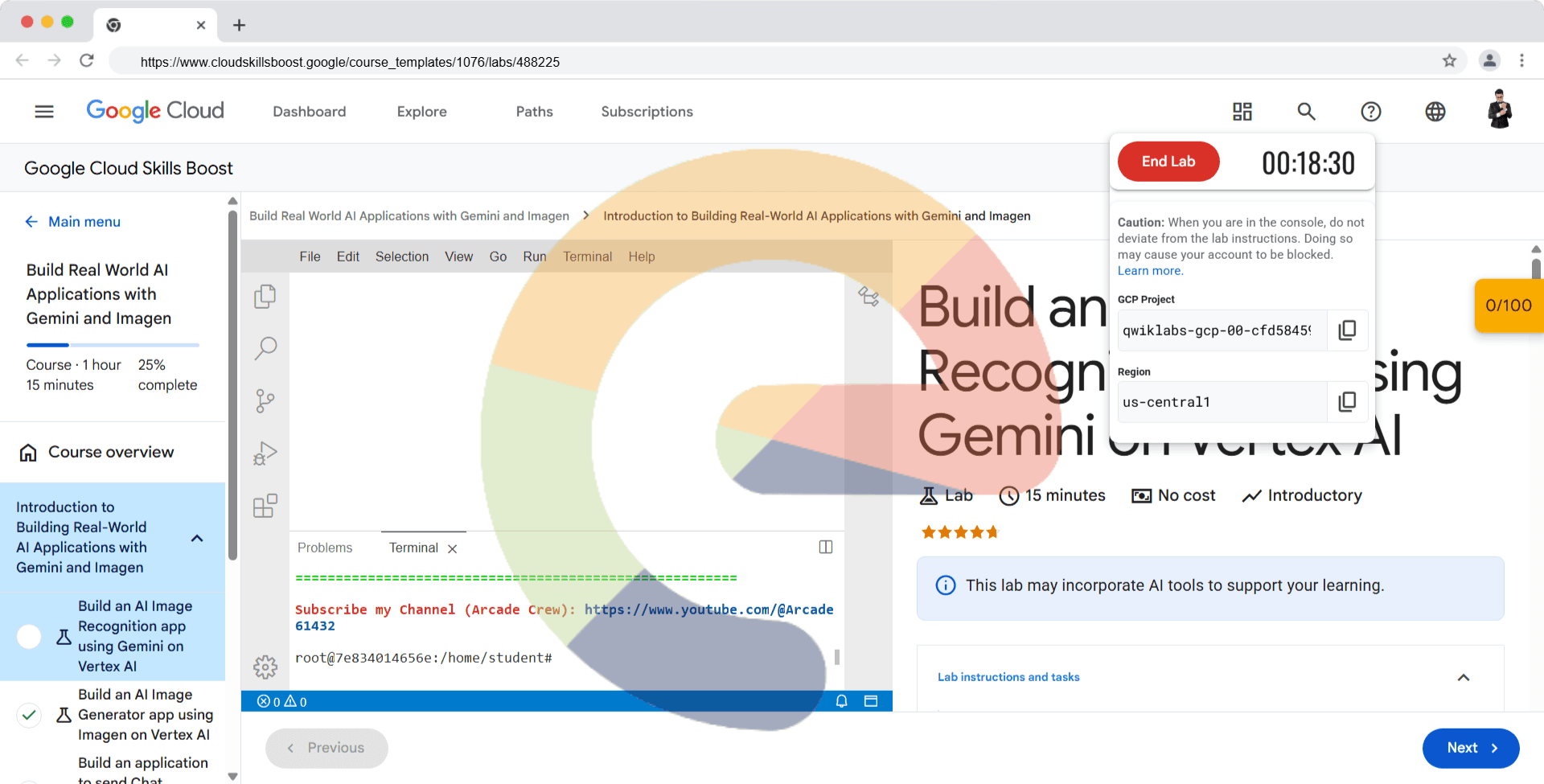Open the language globe dropdown
Viewport: 1544px width, 784px height.
(x=1435, y=112)
